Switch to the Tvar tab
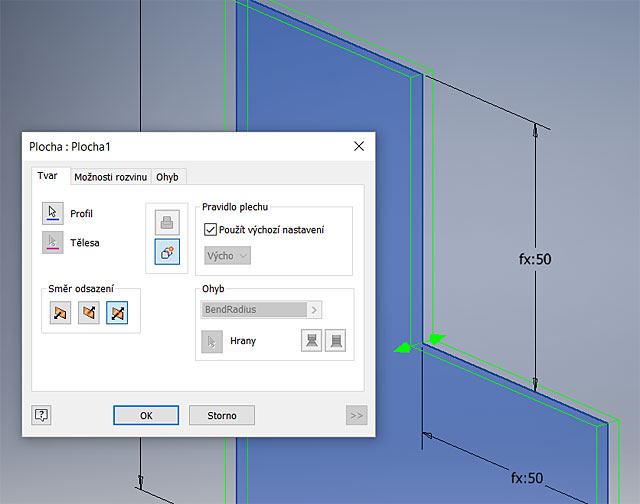Viewport: 640px width, 504px height. click(x=47, y=176)
